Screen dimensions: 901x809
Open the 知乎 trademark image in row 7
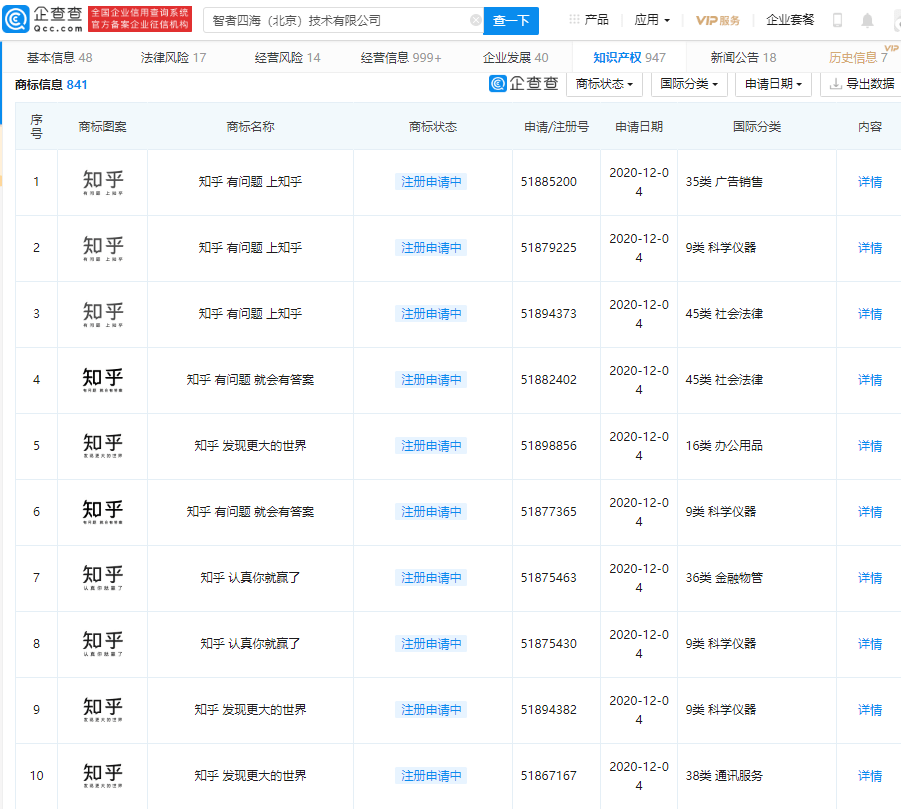click(103, 577)
